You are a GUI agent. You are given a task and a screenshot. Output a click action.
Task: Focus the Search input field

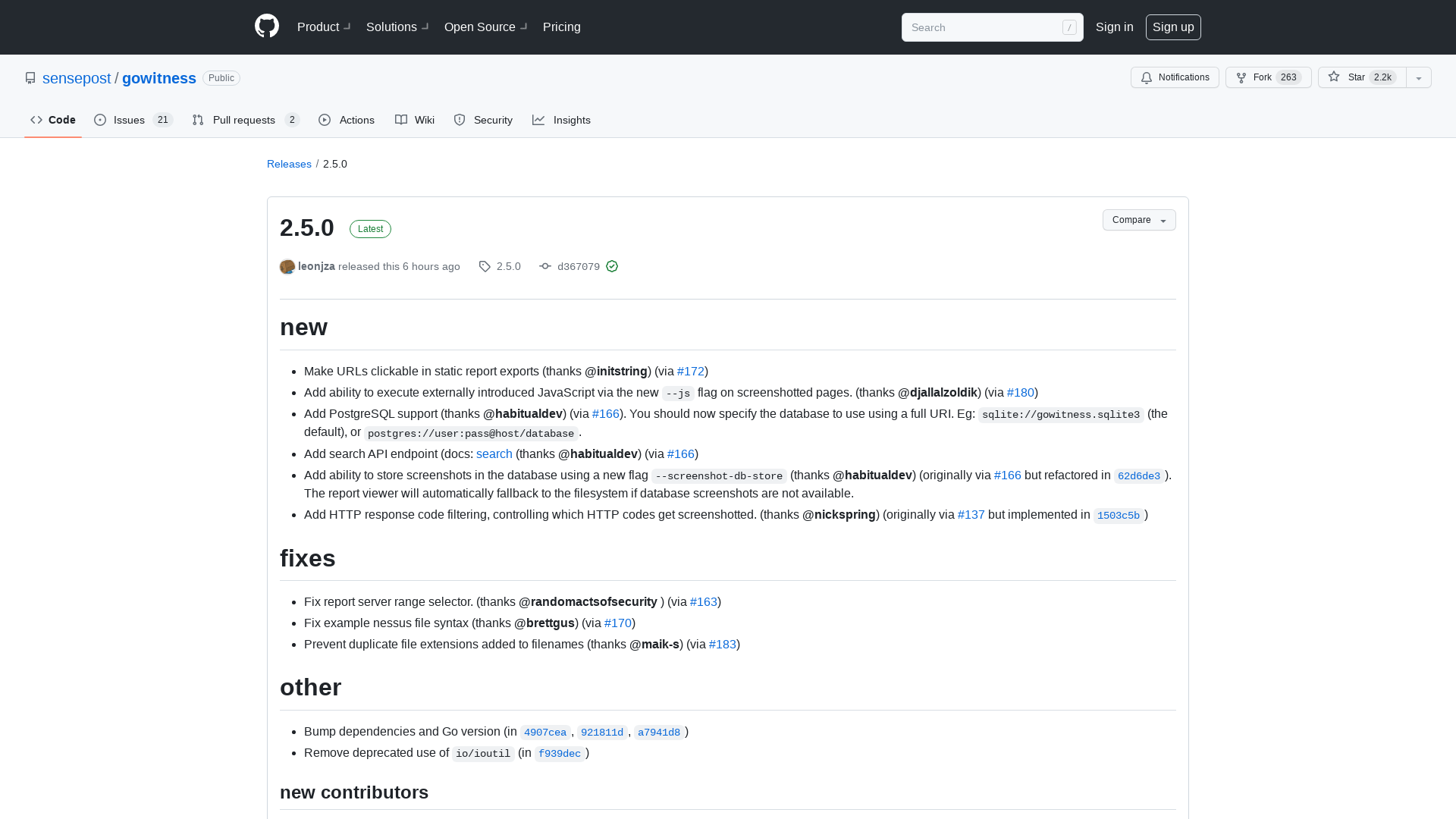pos(992,27)
